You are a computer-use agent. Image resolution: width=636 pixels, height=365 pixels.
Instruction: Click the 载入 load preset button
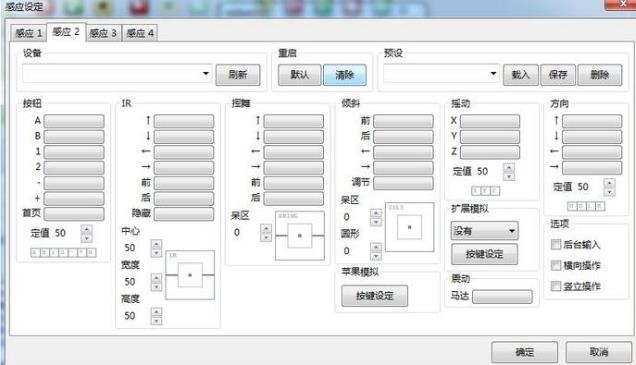[521, 75]
